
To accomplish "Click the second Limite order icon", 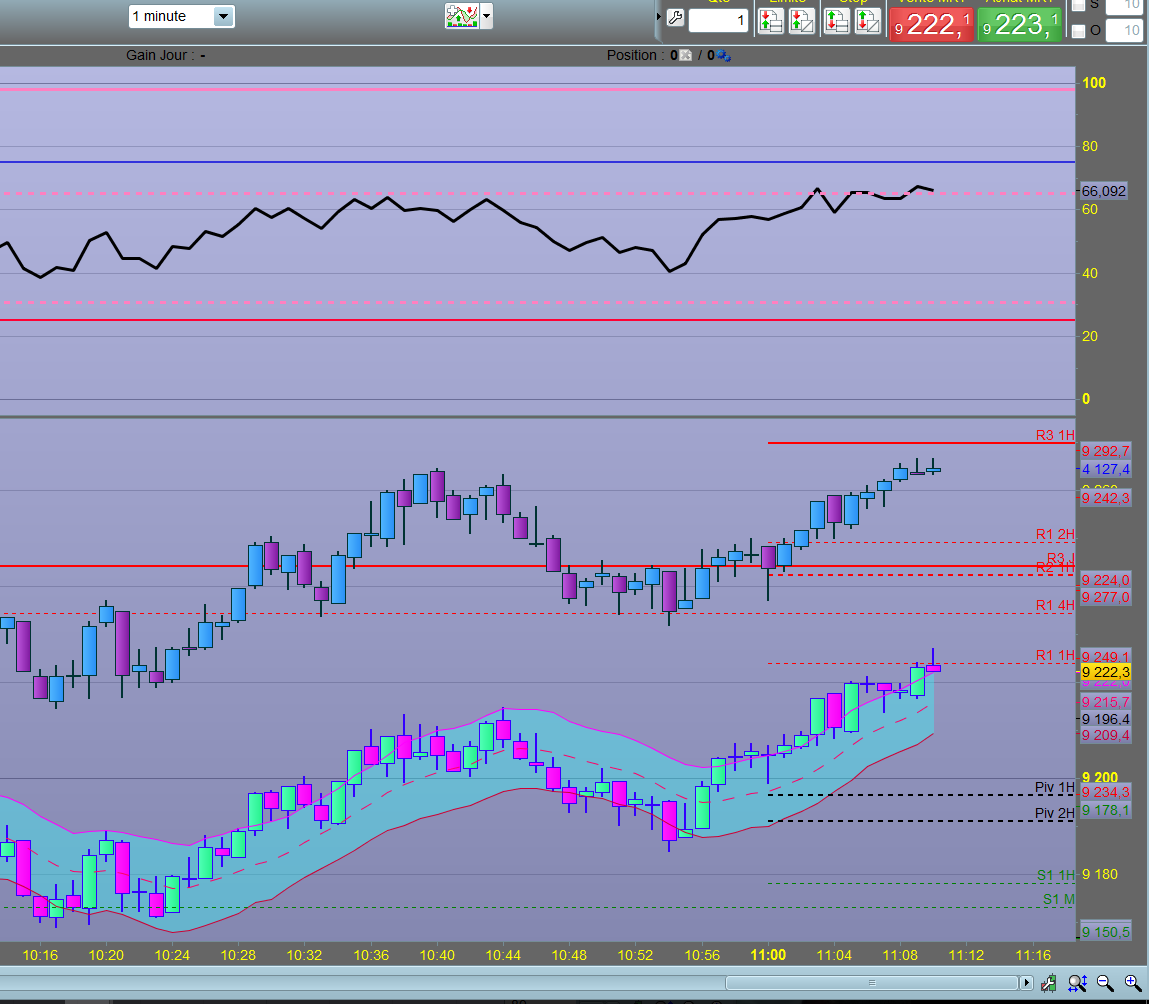I will (x=802, y=21).
